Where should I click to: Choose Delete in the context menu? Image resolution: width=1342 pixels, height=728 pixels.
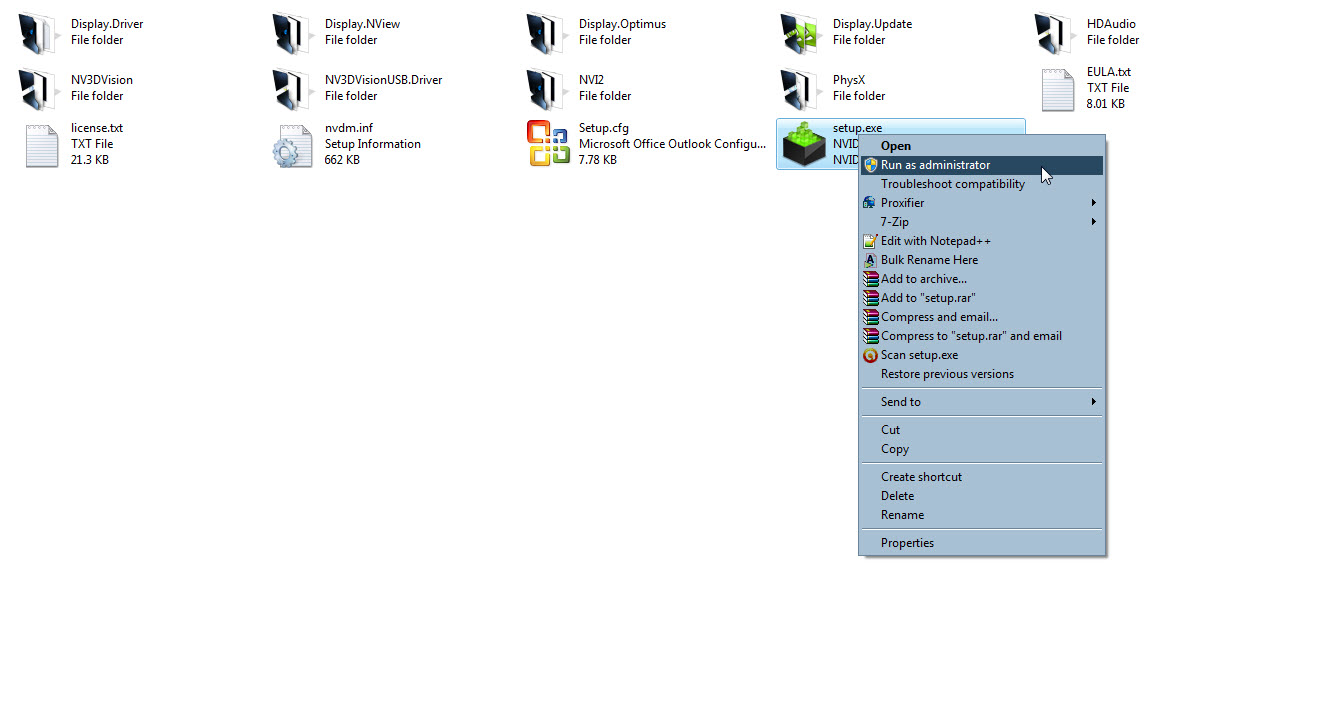pyautogui.click(x=982, y=496)
